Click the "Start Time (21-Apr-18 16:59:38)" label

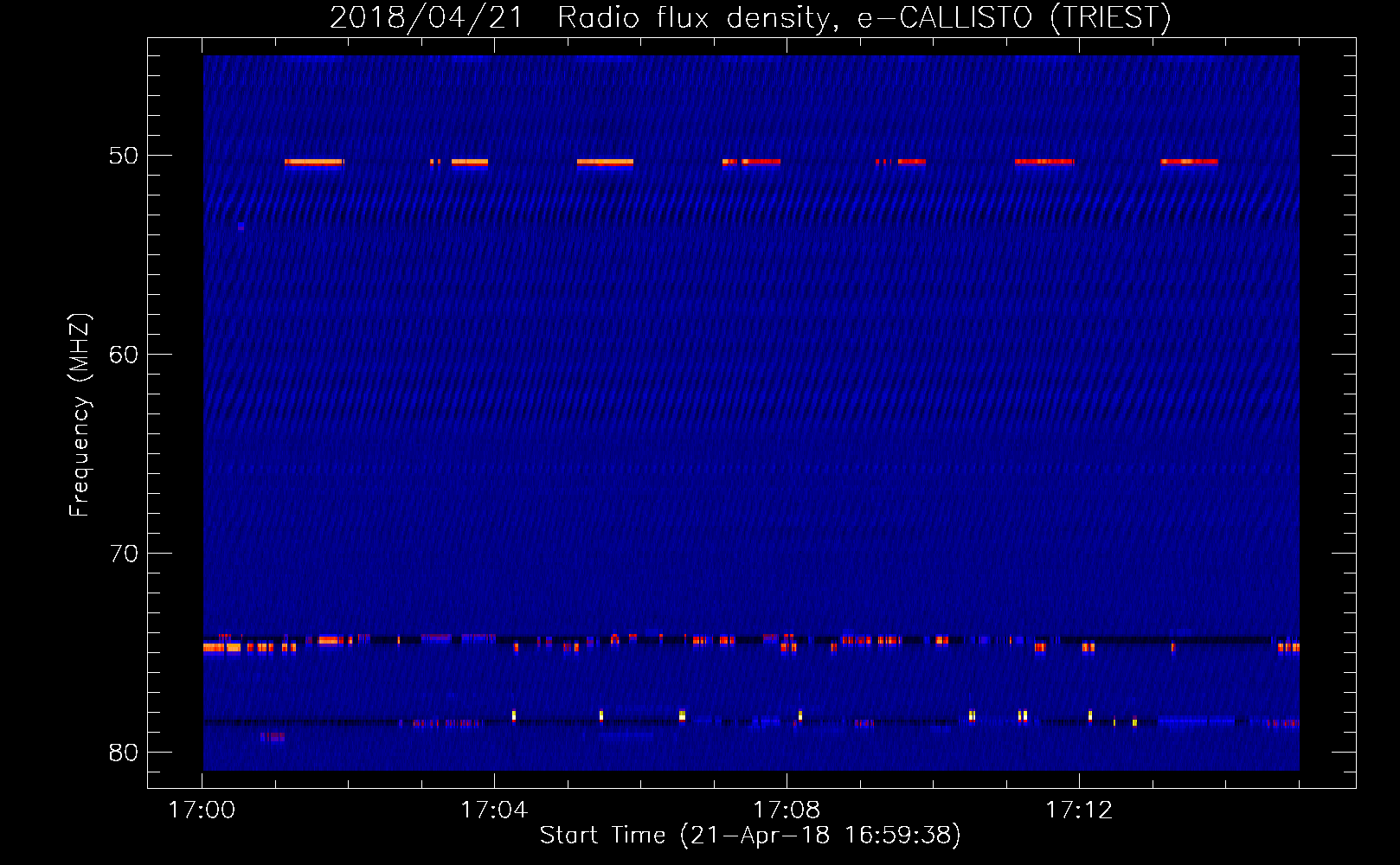coord(750,835)
